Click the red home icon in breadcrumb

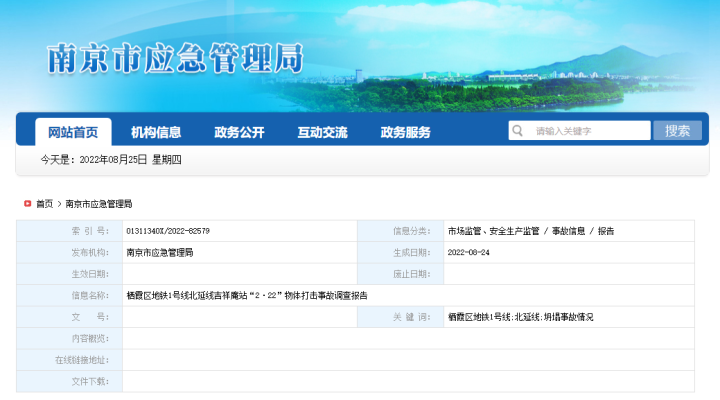[28, 204]
